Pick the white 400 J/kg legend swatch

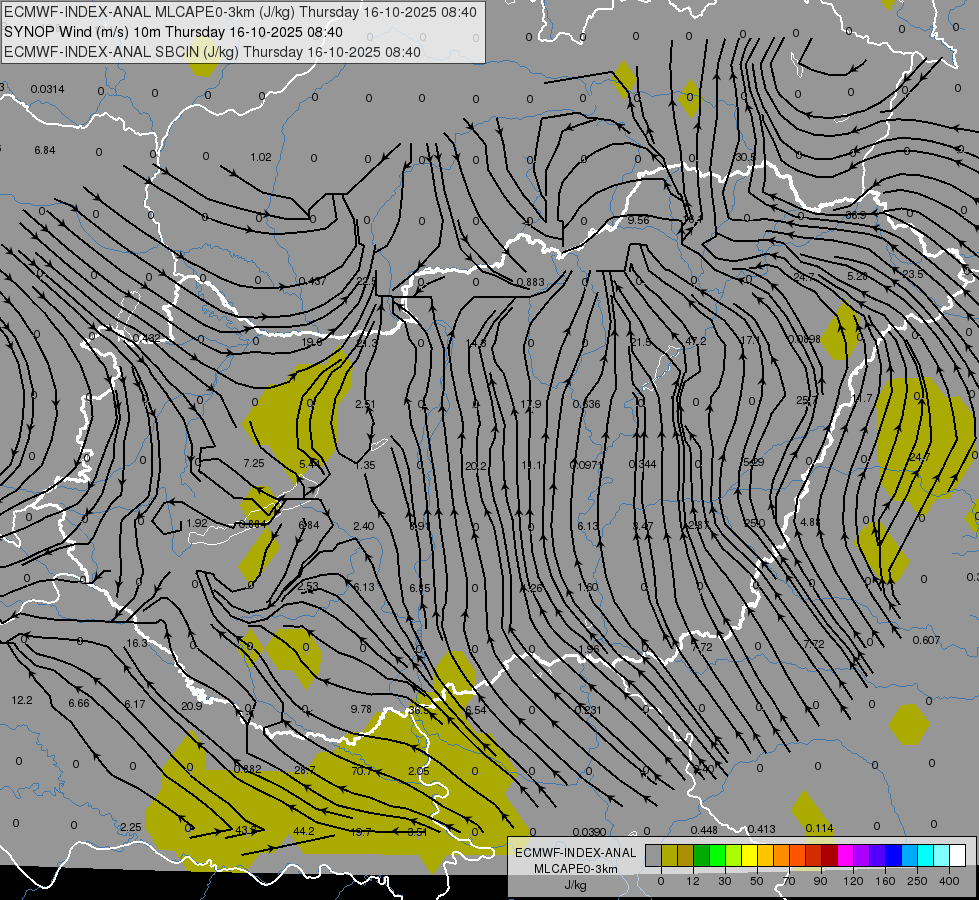click(957, 855)
